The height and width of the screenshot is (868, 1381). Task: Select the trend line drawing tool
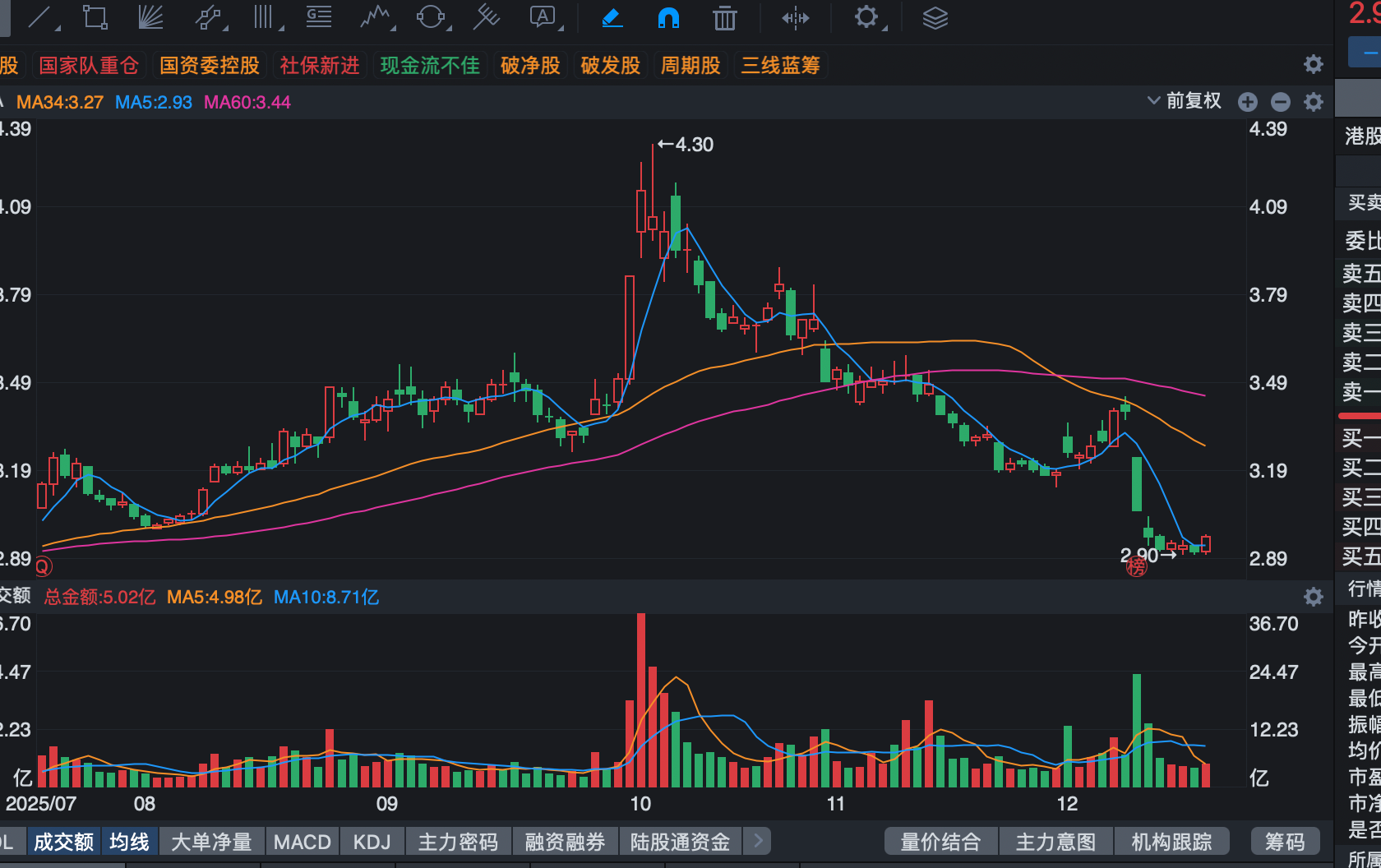pos(41,17)
